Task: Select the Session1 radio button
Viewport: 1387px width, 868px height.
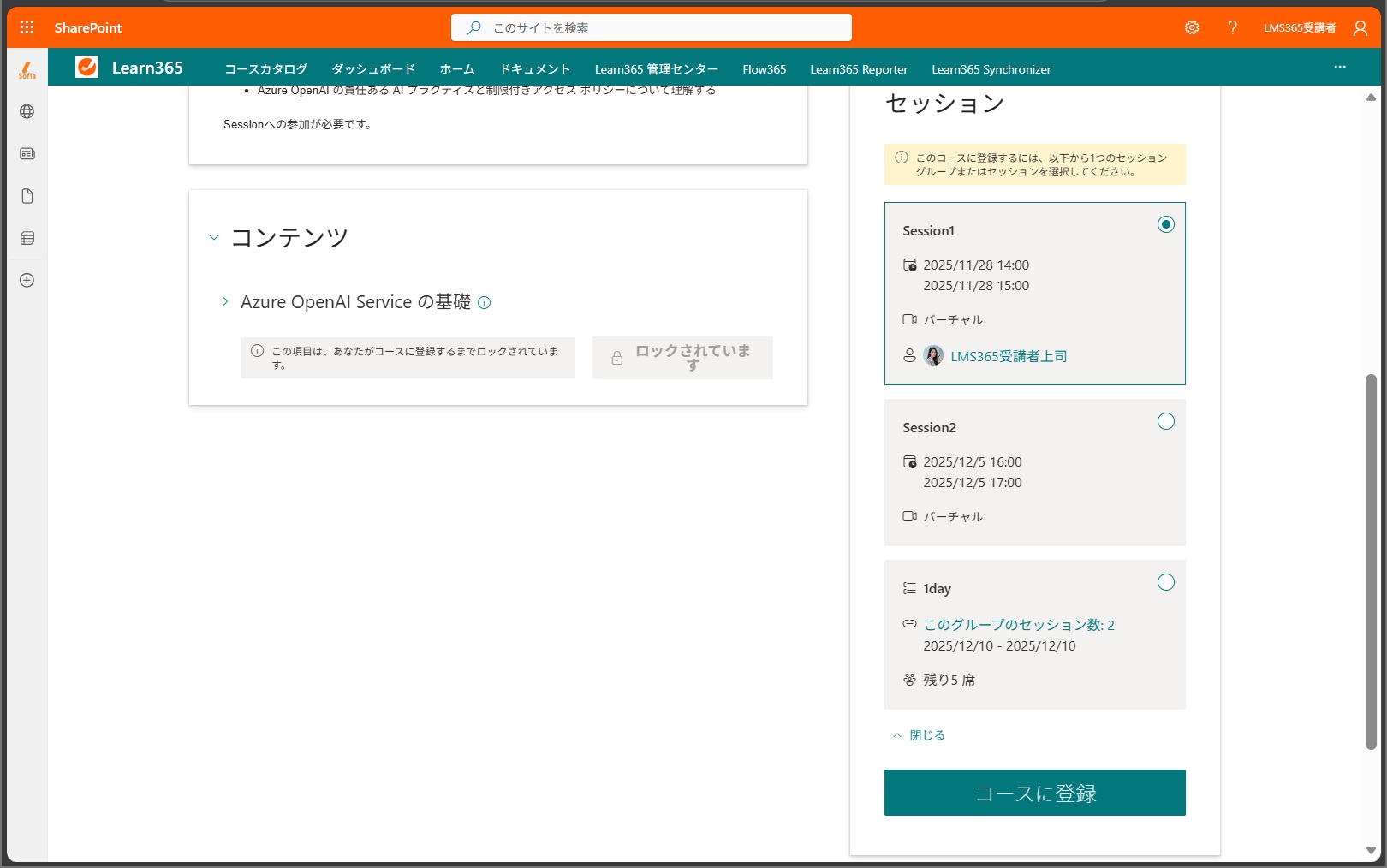Action: (1166, 224)
